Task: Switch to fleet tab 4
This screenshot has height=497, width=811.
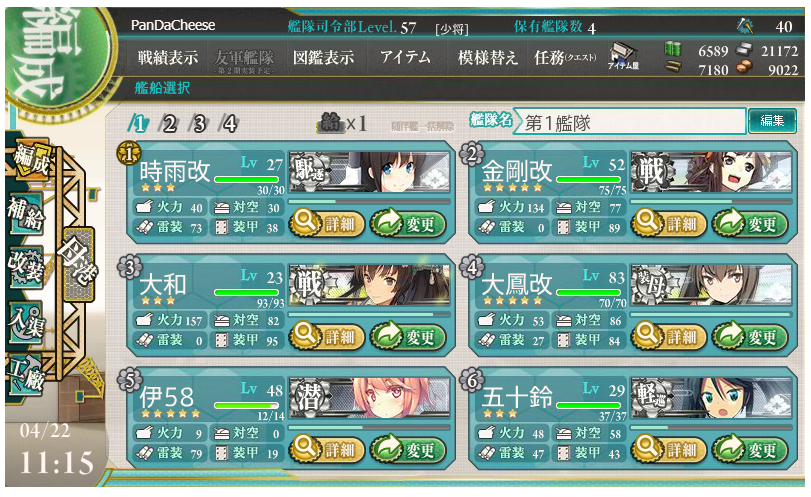Action: click(229, 124)
